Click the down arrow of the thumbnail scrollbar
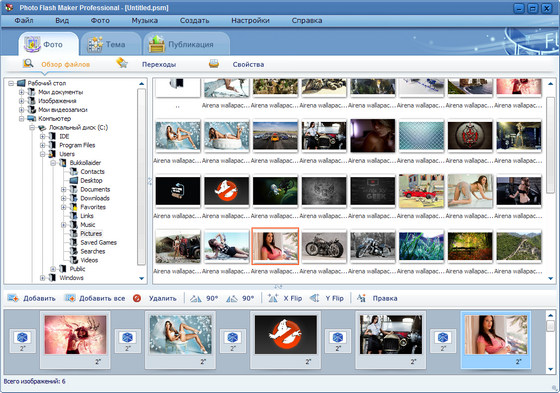The width and height of the screenshot is (560, 393). click(550, 278)
